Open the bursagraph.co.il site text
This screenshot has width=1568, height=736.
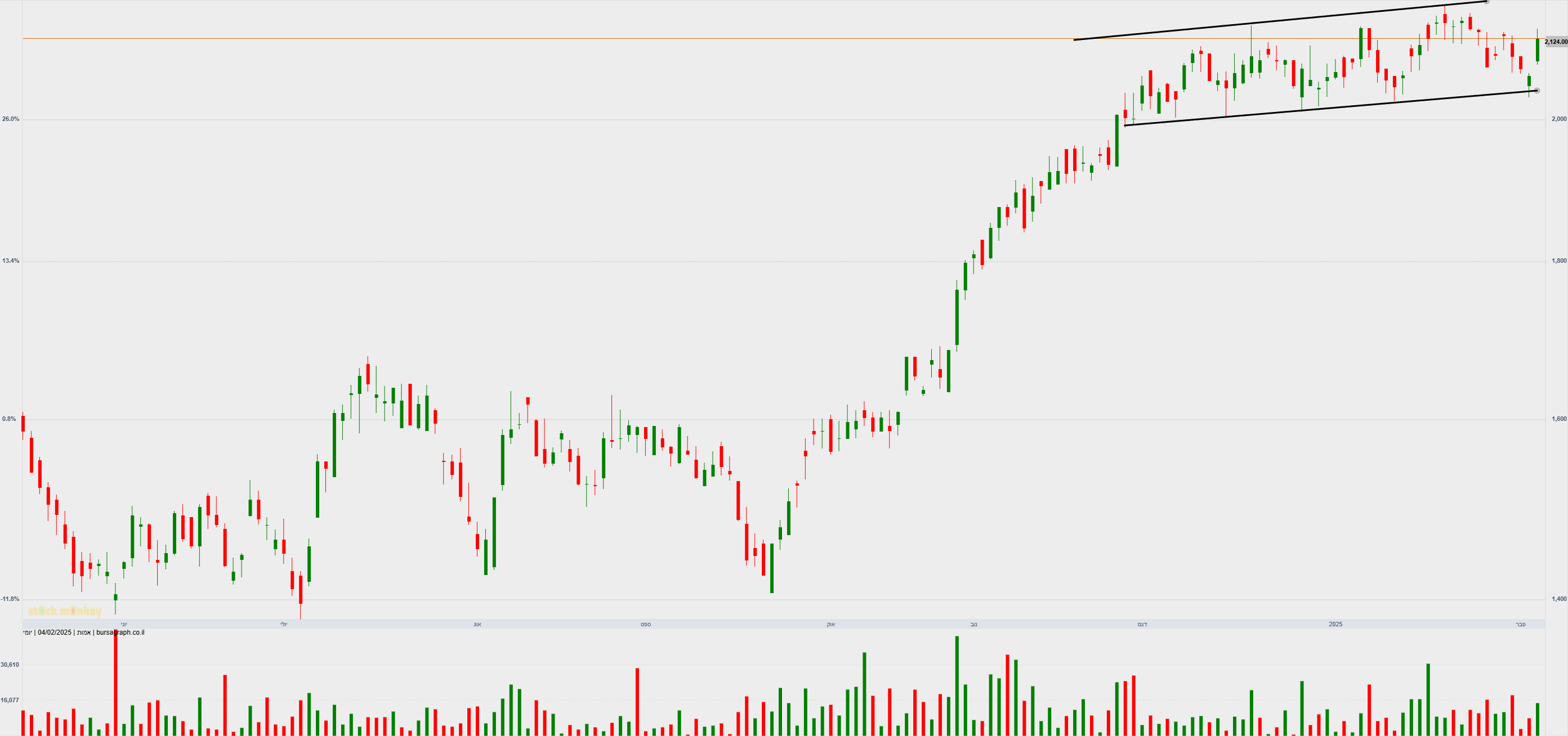(x=120, y=632)
